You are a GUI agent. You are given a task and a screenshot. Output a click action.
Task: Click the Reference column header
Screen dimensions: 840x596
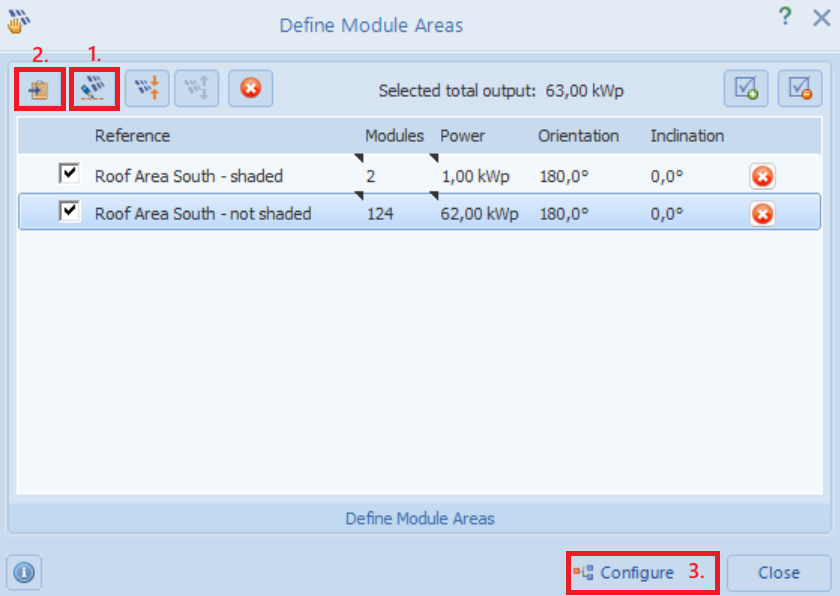coord(132,136)
